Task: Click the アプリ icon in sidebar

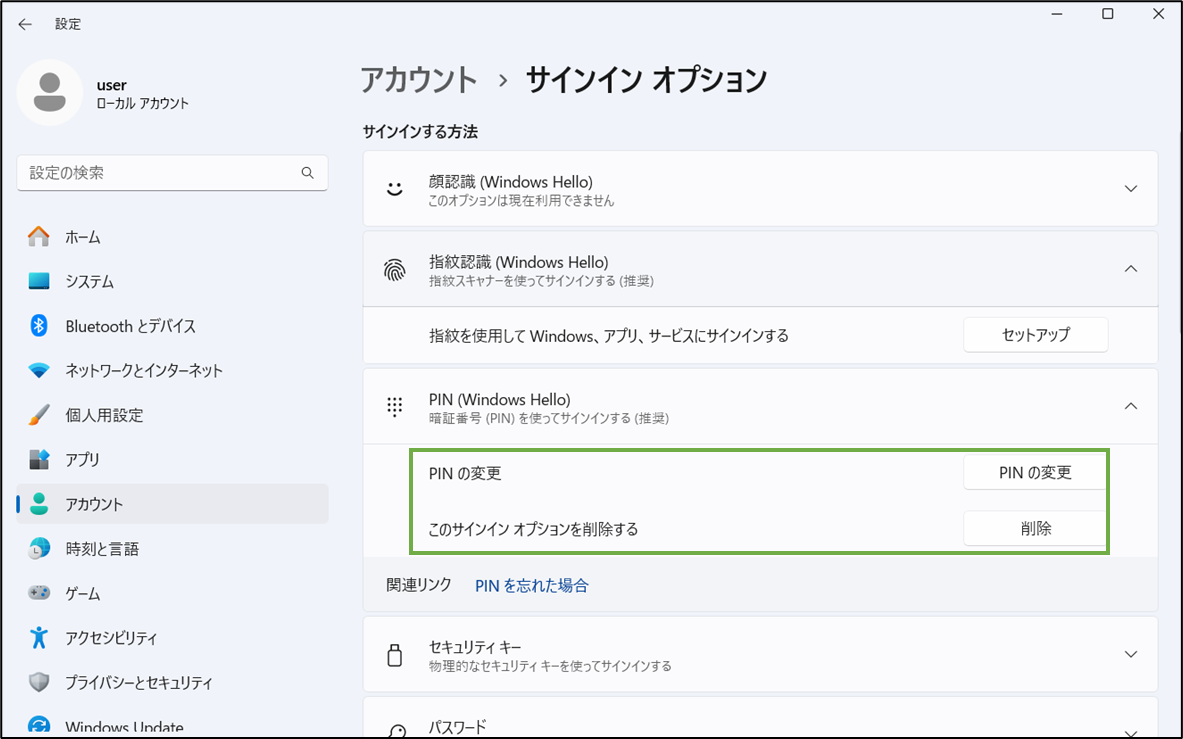Action: coord(38,459)
